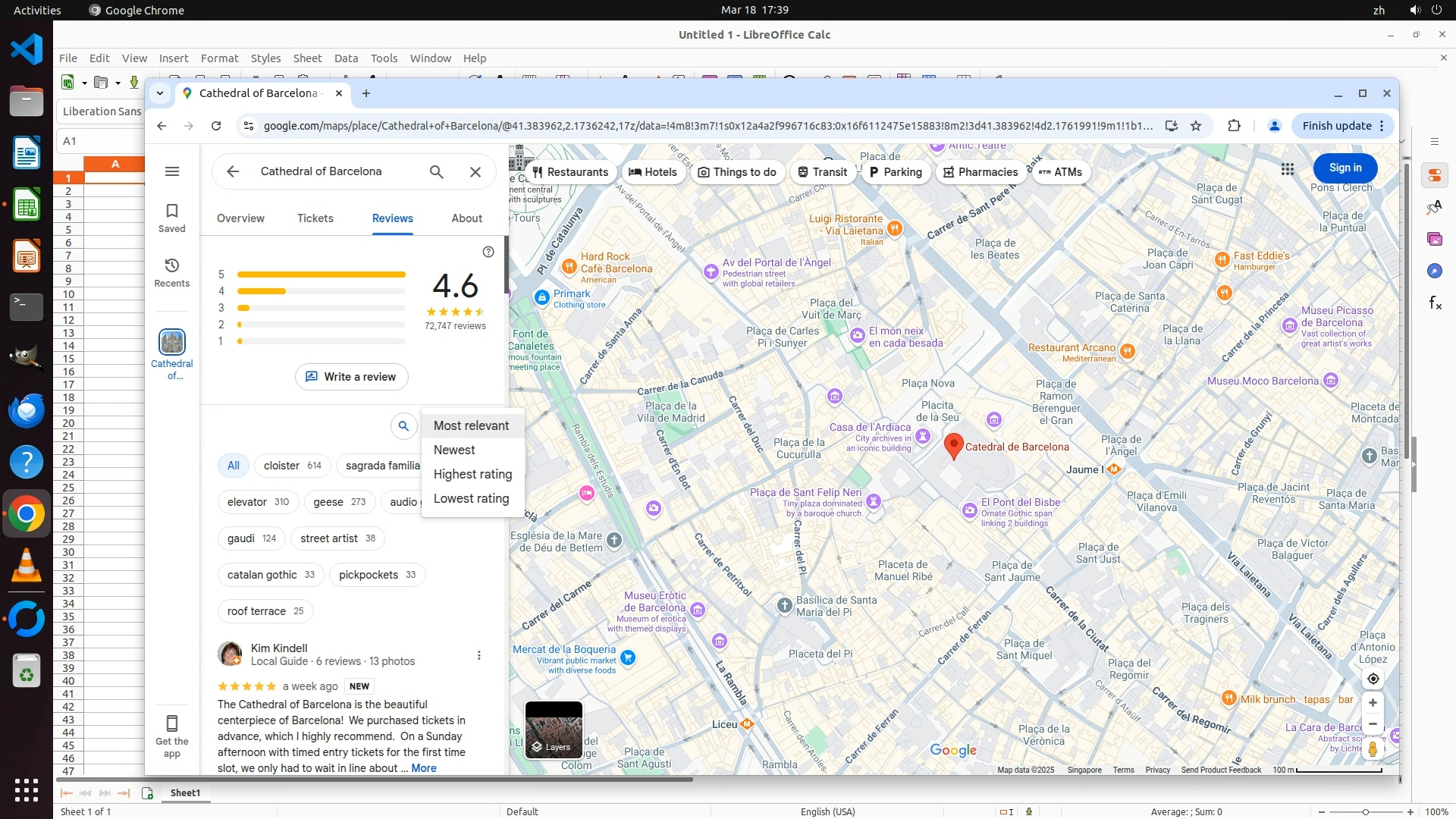Open the Google apps grid icon
This screenshot has width=1456, height=819.
pyautogui.click(x=1288, y=168)
